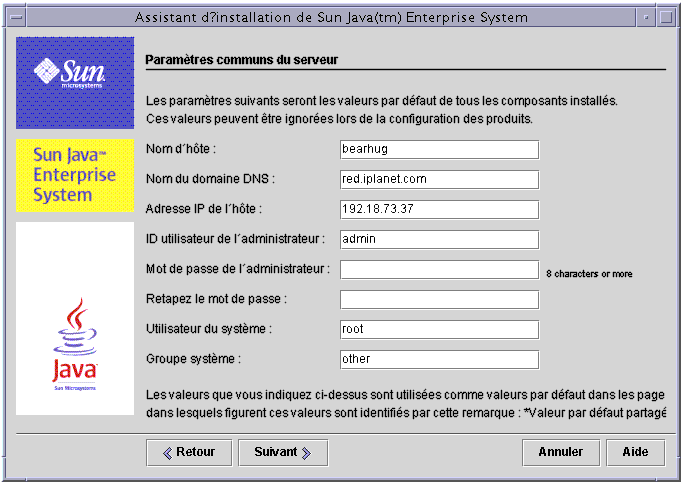Edit the Groupe système field containing other

click(439, 359)
